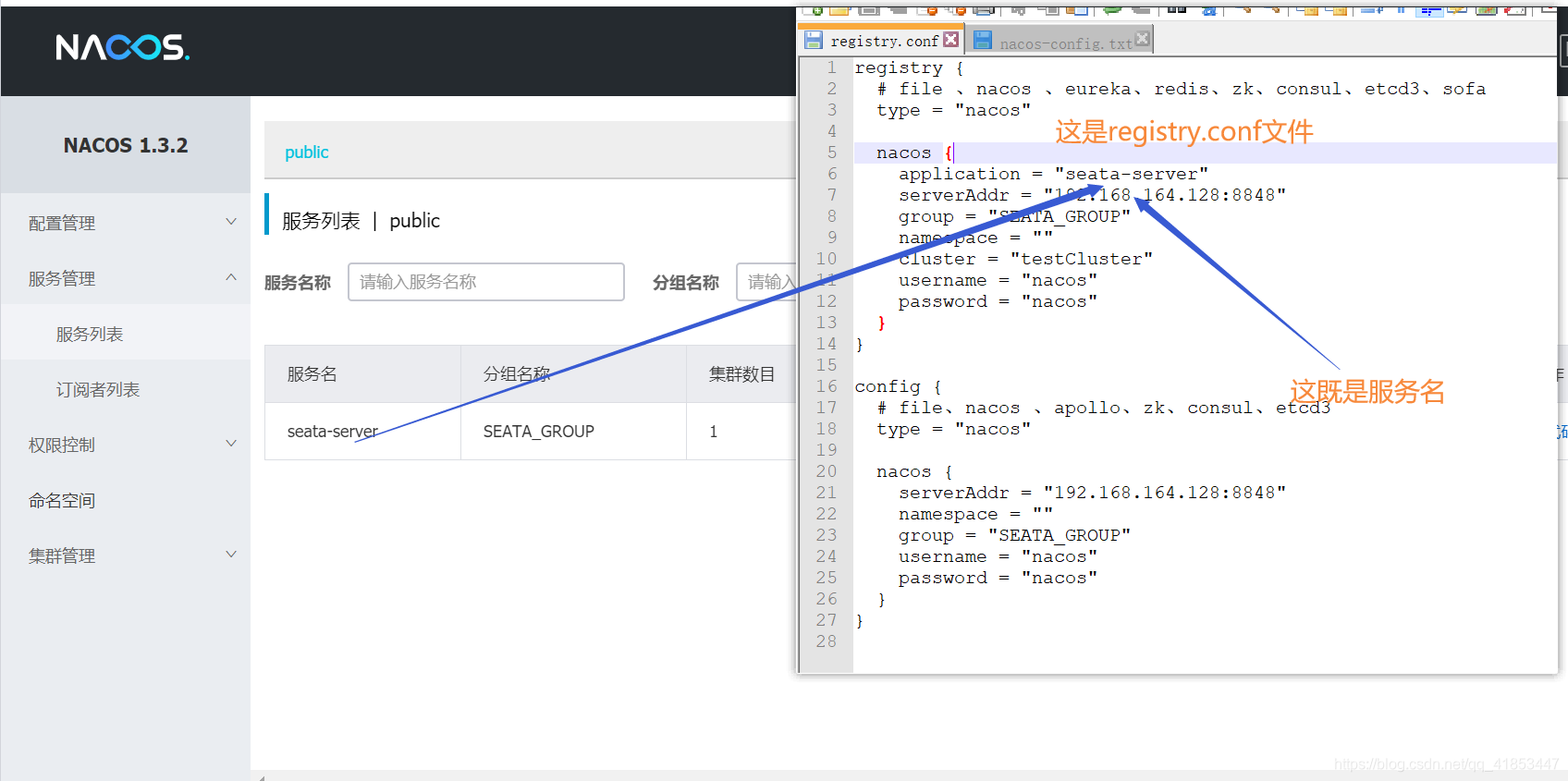1568x781 pixels.
Task: Click line number 3 in the editor margin
Action: 832,110
